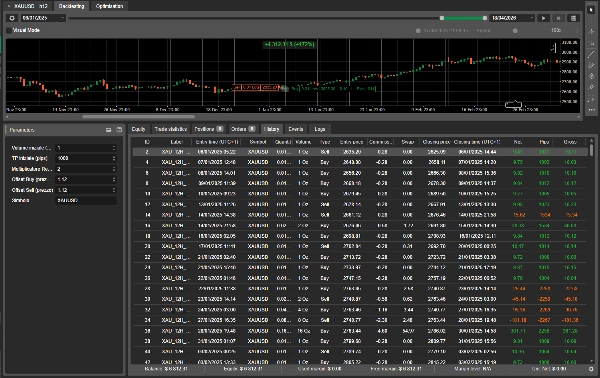This screenshot has width=600, height=378.
Task: Select the crosshair tool in toolbar
Action: point(591,31)
